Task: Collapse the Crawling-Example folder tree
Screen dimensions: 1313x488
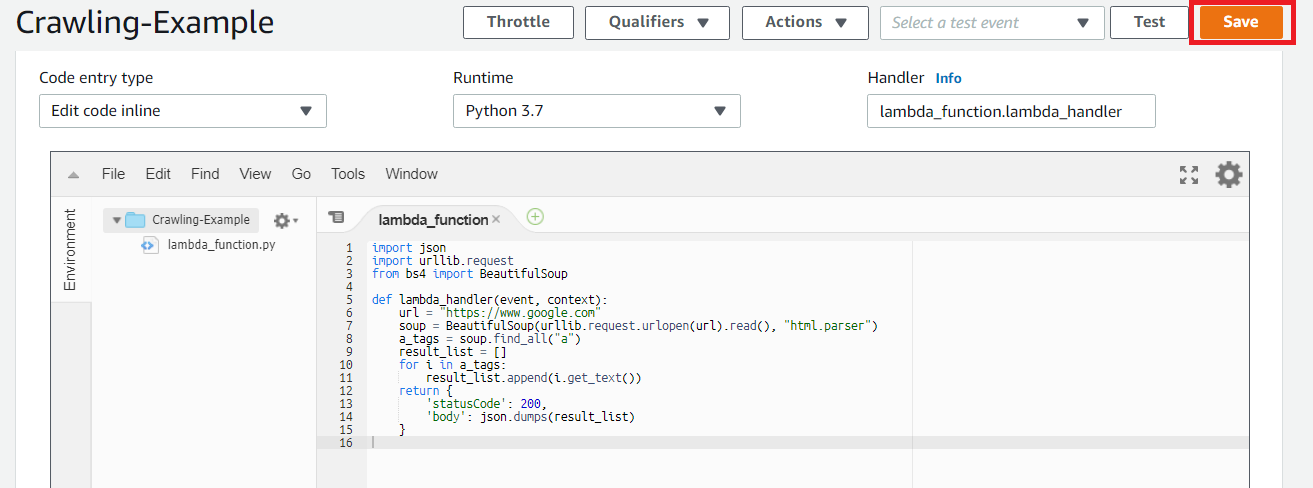Action: [117, 220]
